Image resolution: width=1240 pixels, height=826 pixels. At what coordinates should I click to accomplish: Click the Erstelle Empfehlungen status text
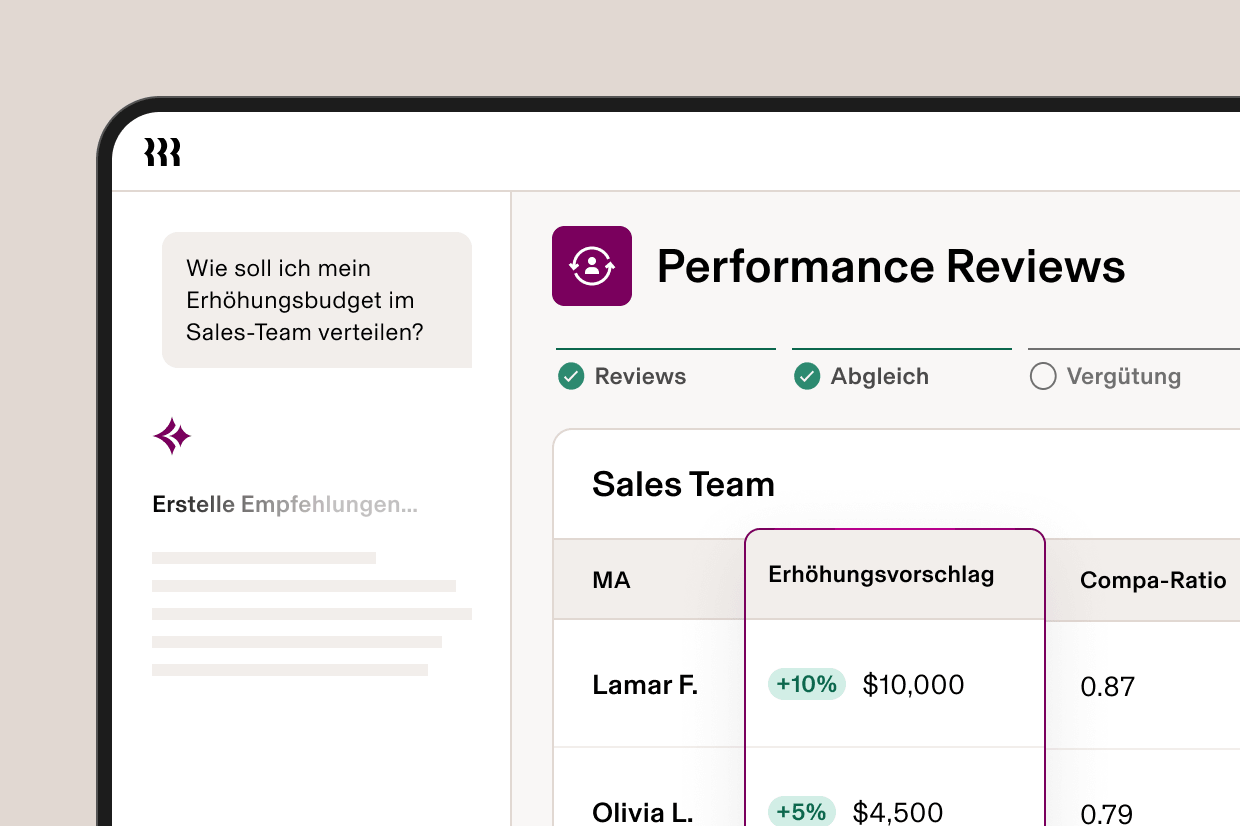[x=285, y=505]
